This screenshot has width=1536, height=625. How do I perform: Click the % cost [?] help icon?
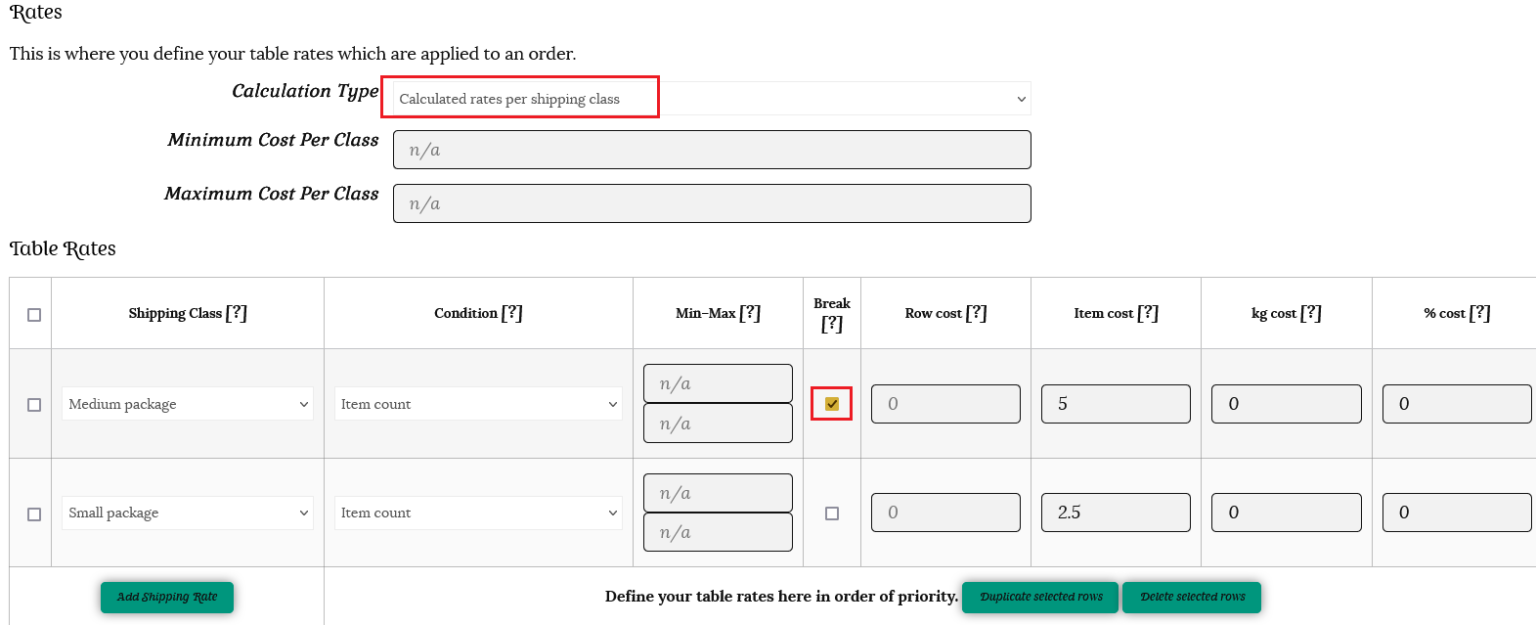pyautogui.click(x=1480, y=313)
